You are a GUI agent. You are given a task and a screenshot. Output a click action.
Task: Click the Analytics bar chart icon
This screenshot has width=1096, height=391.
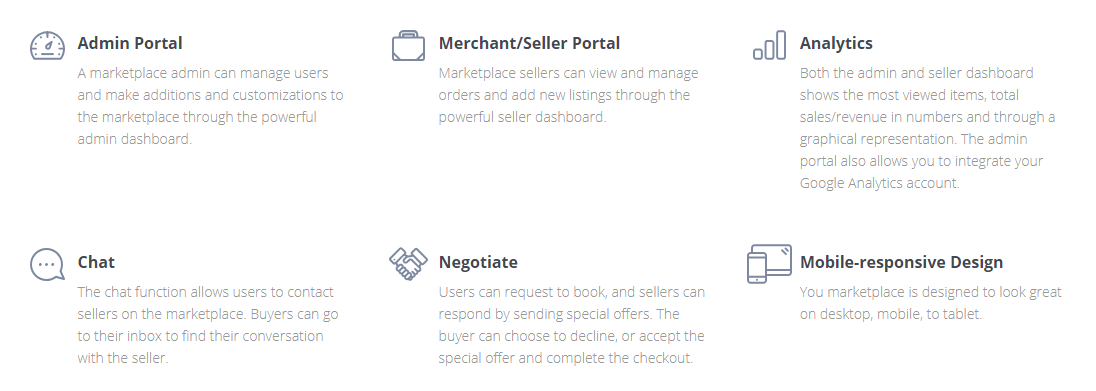pos(770,45)
